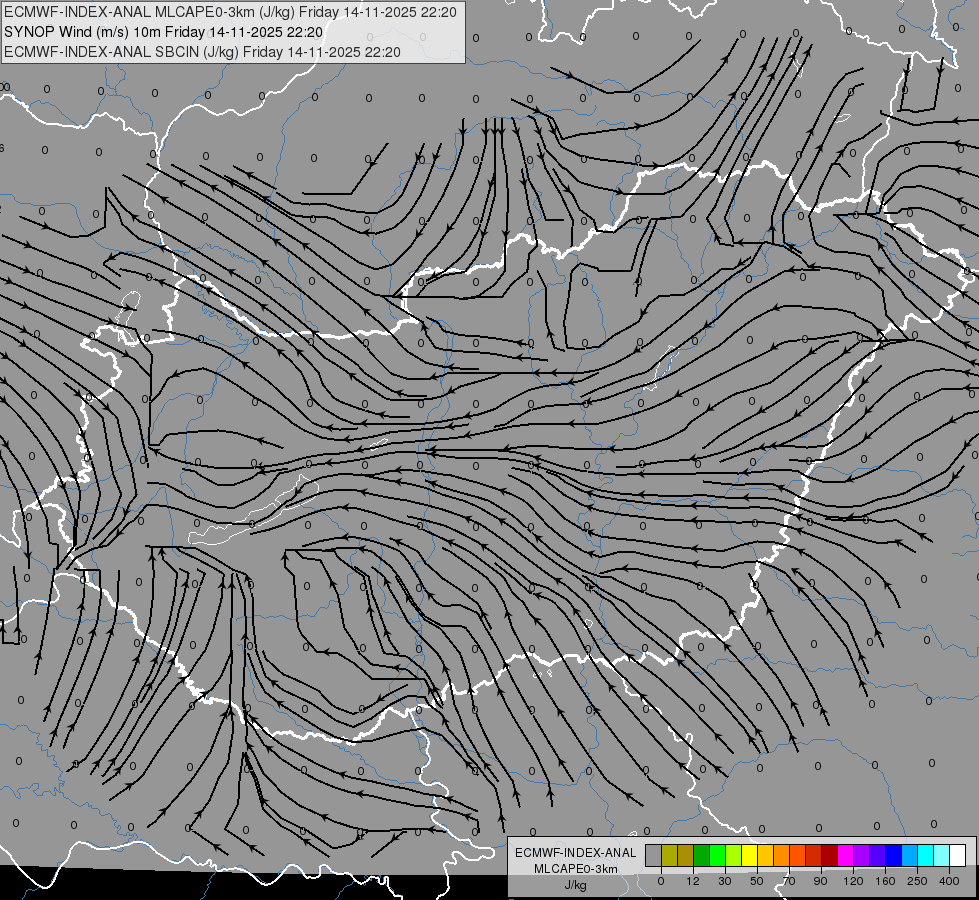Image resolution: width=979 pixels, height=900 pixels.
Task: Click the bright green legend swatch
Action: [717, 855]
